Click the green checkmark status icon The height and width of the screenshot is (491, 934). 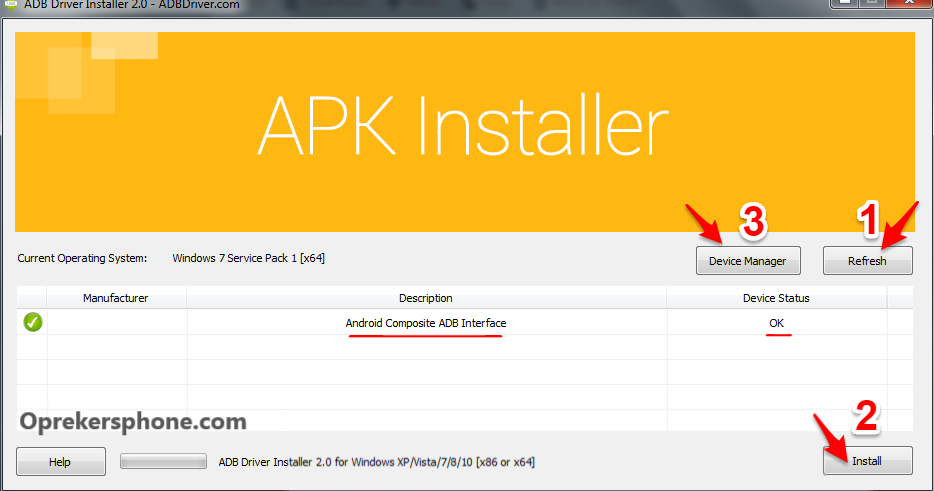pos(33,322)
